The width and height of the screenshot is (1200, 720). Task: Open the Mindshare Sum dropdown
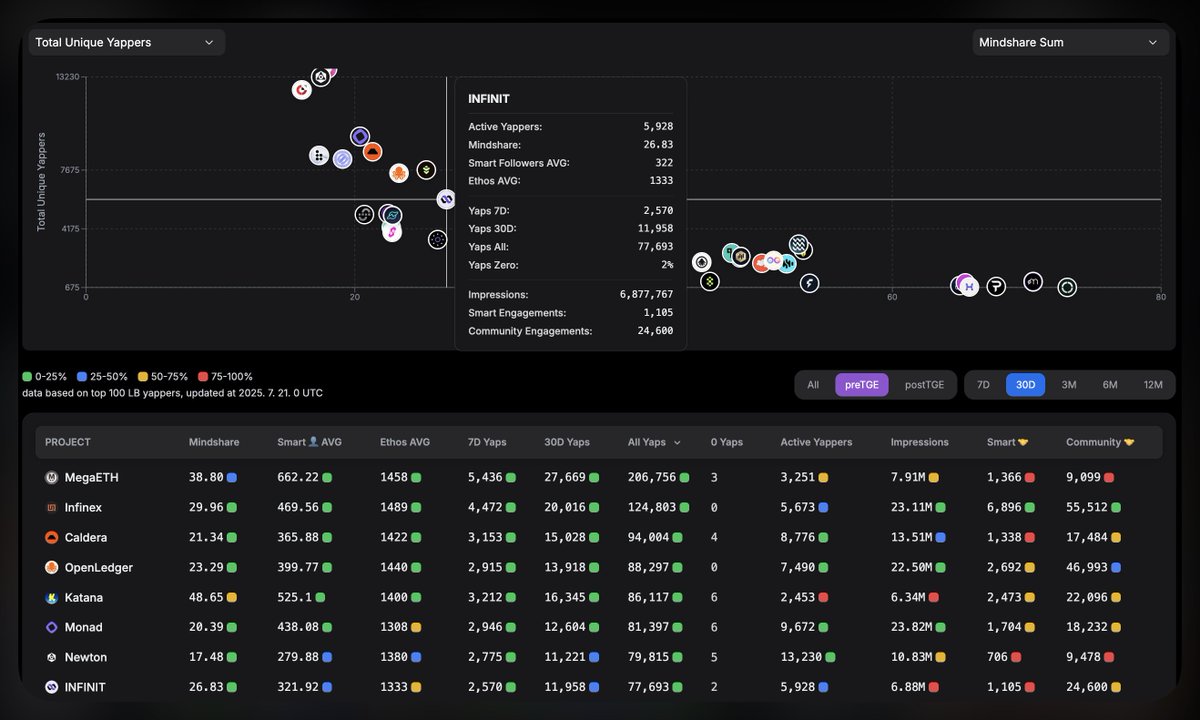[x=1070, y=42]
